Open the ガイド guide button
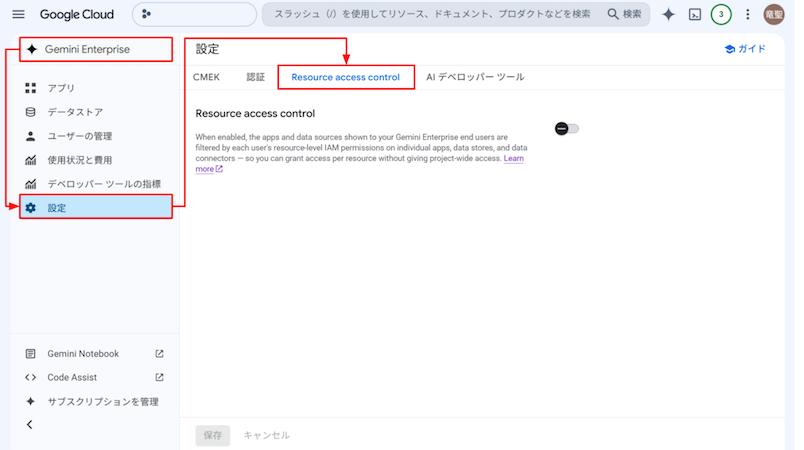804x450 pixels. click(745, 49)
